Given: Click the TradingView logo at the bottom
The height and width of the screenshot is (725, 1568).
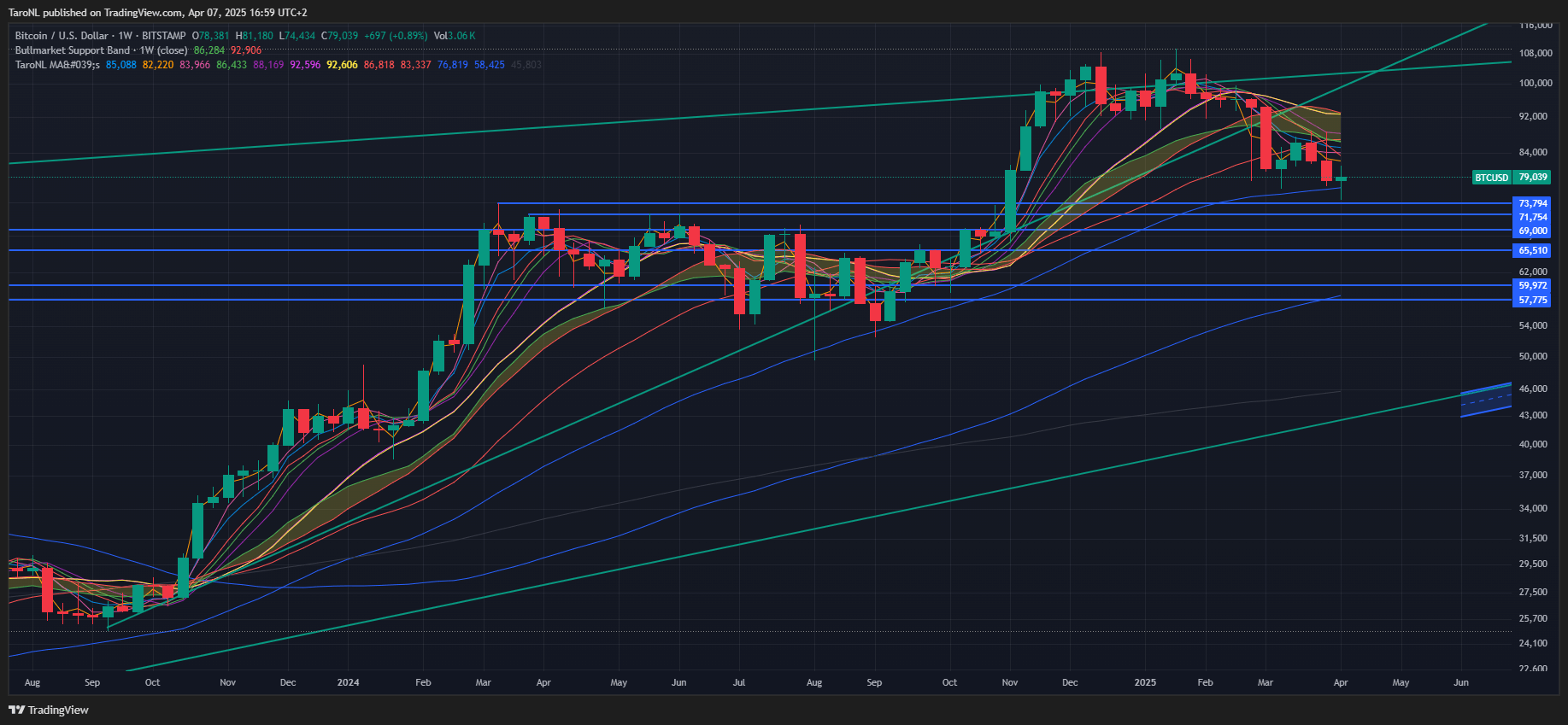Looking at the screenshot, I should [x=49, y=710].
